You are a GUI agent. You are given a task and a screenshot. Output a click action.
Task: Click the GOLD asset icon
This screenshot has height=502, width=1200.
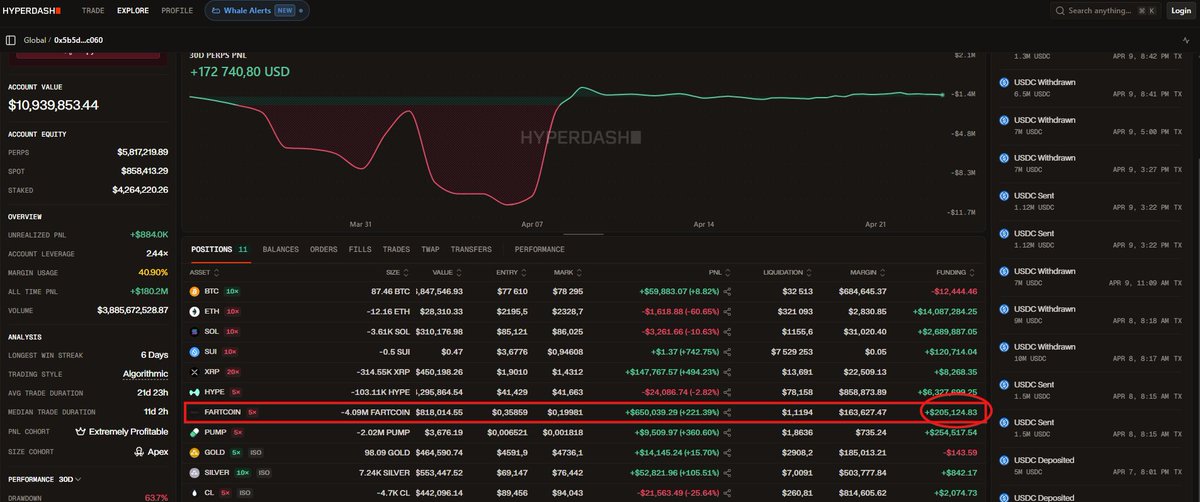[x=194, y=453]
